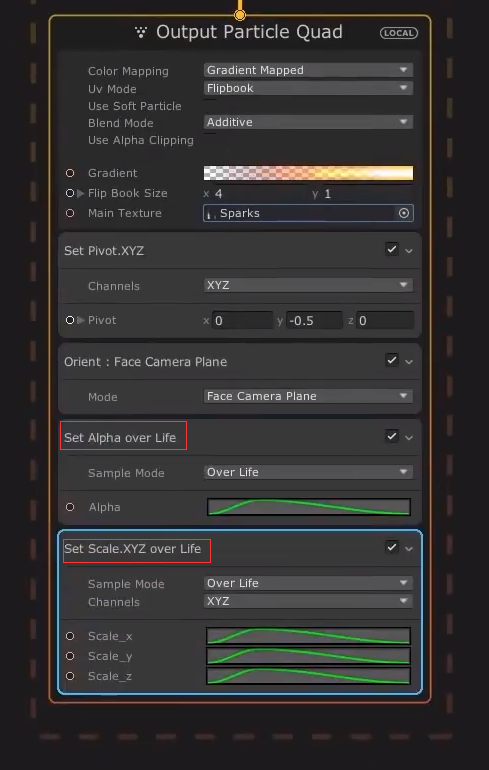Click the Pivot y value field
This screenshot has height=770, width=489.
314,321
